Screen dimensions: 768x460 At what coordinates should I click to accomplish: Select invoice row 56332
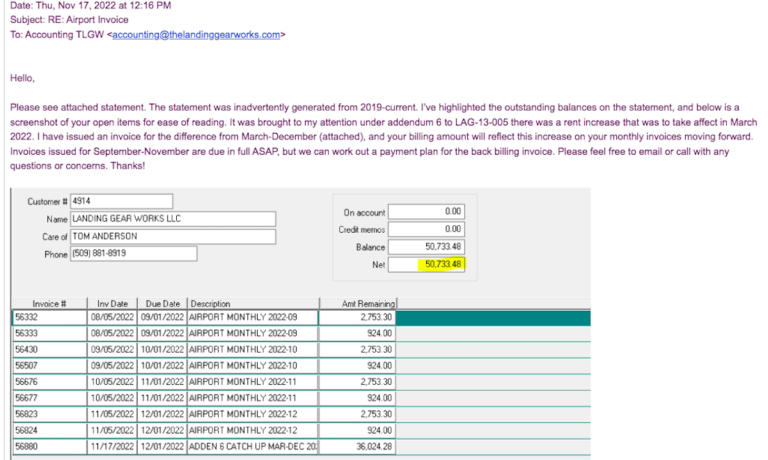(49, 317)
